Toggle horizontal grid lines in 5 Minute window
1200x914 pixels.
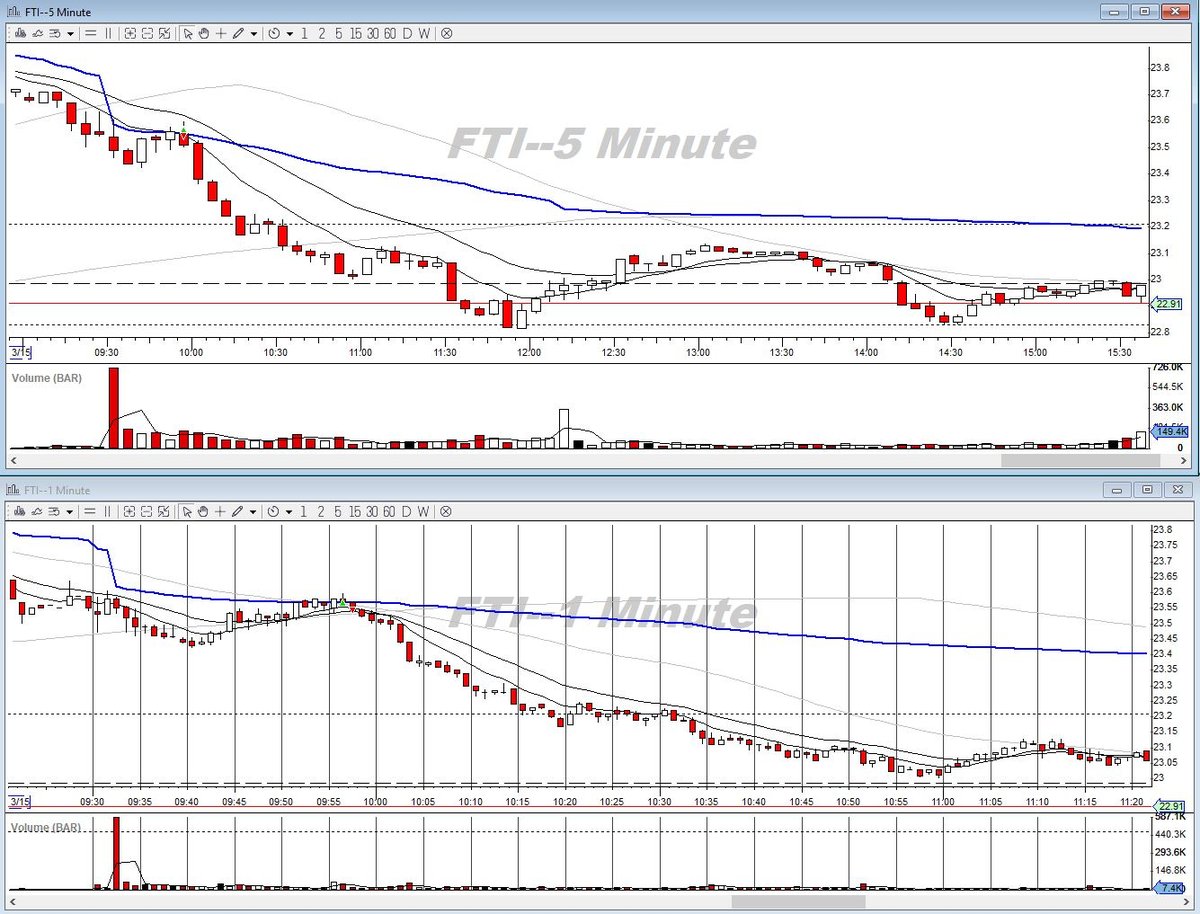click(90, 33)
